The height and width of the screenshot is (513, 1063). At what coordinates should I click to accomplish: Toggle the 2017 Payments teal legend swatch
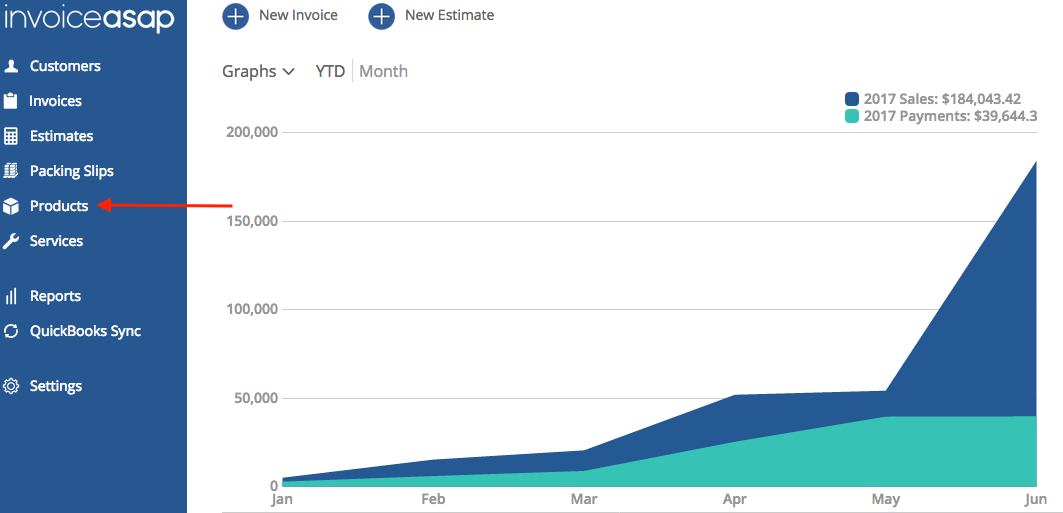point(852,116)
